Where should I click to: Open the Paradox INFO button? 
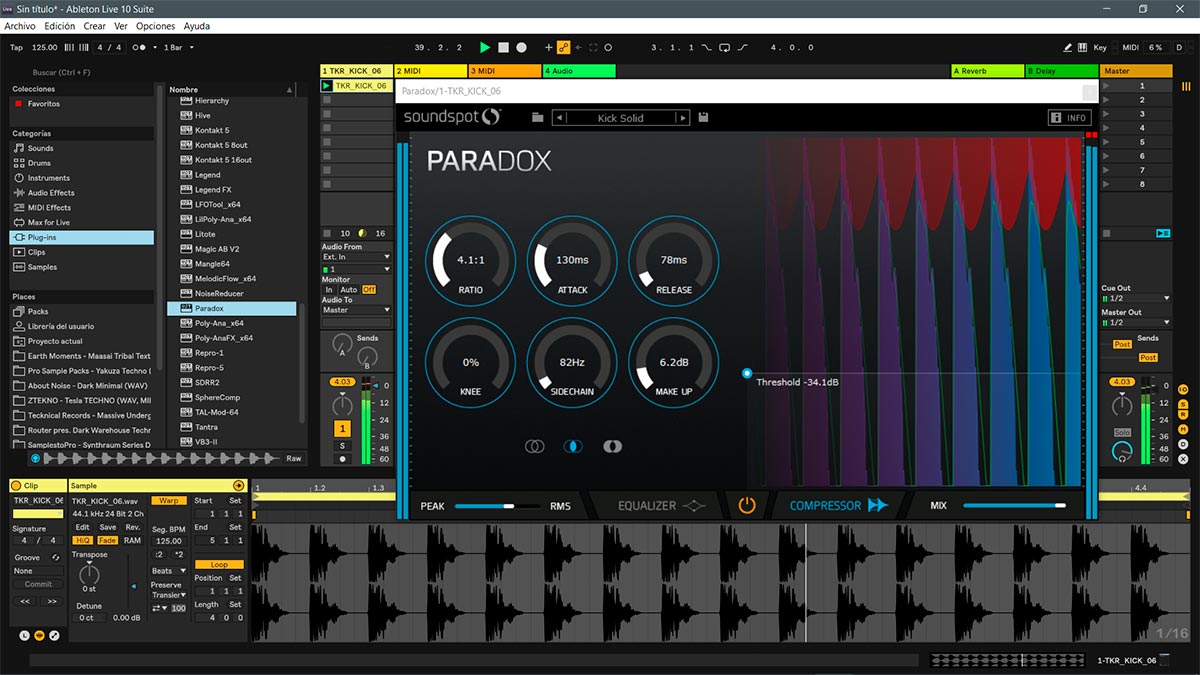(1069, 118)
